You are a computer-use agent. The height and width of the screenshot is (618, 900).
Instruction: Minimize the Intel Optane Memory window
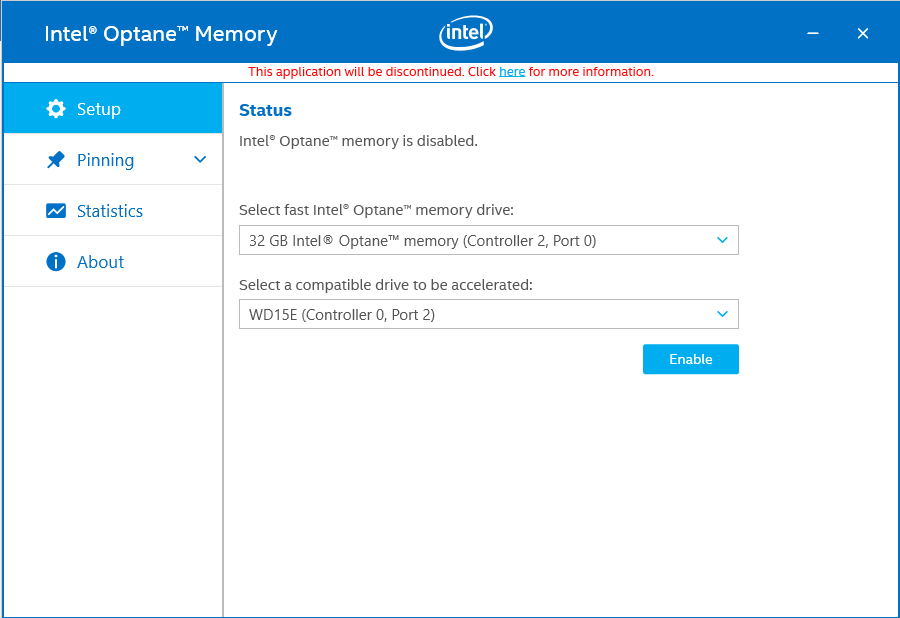point(813,33)
